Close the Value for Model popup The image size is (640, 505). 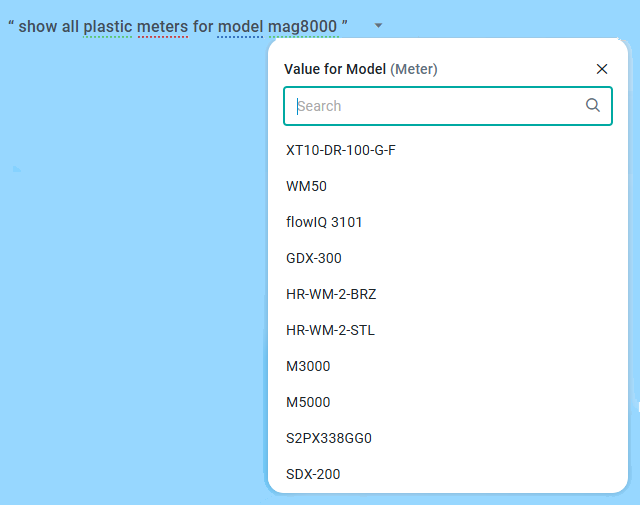pos(602,69)
